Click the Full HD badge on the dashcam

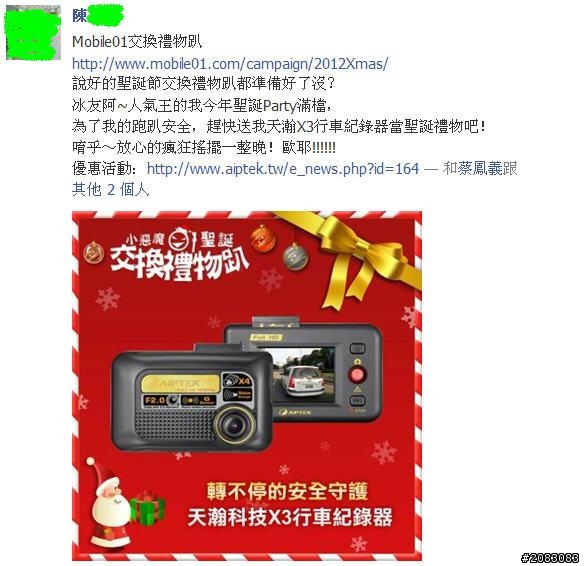(266, 337)
